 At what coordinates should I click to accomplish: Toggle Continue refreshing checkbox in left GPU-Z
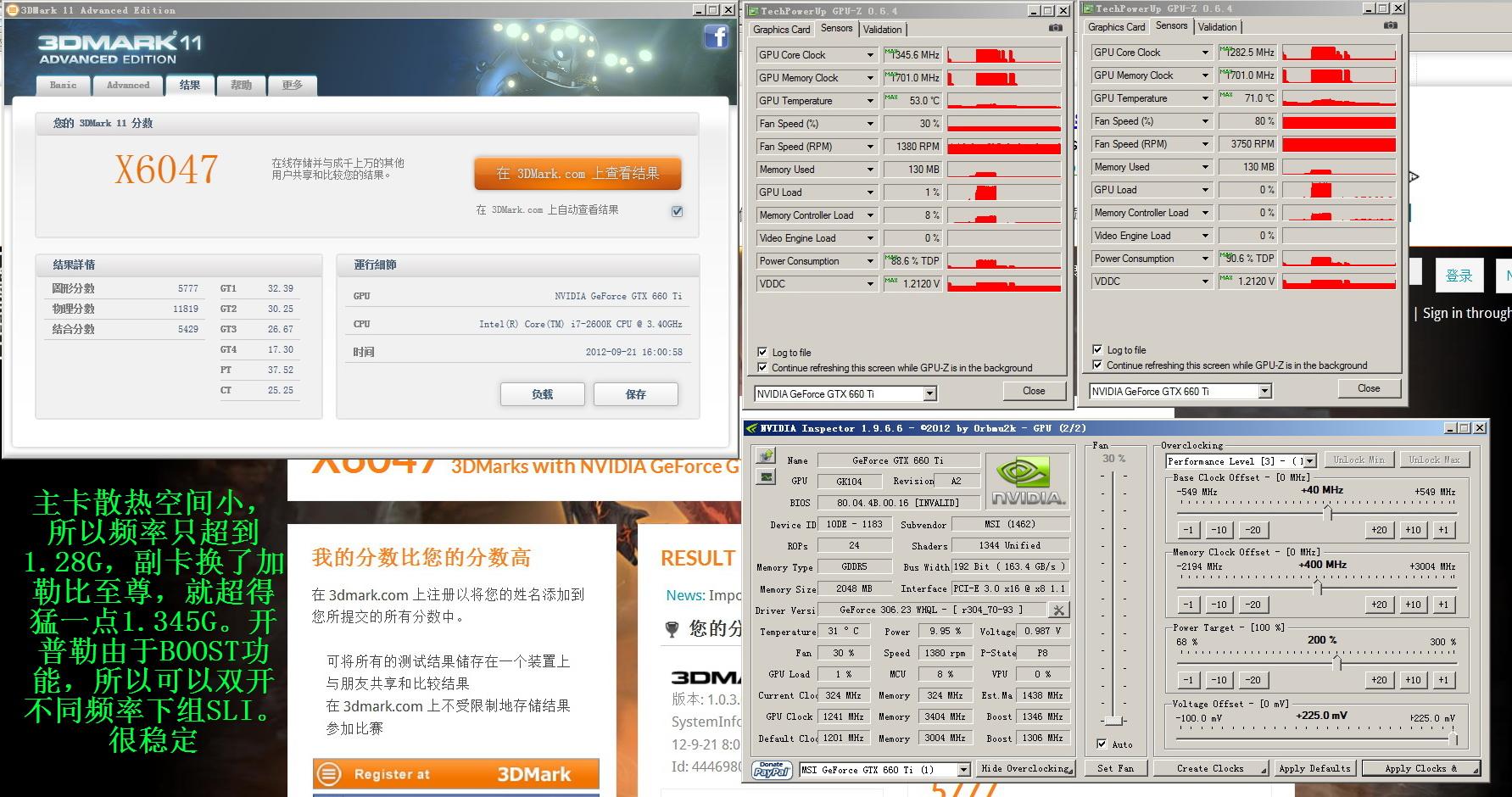pos(762,367)
